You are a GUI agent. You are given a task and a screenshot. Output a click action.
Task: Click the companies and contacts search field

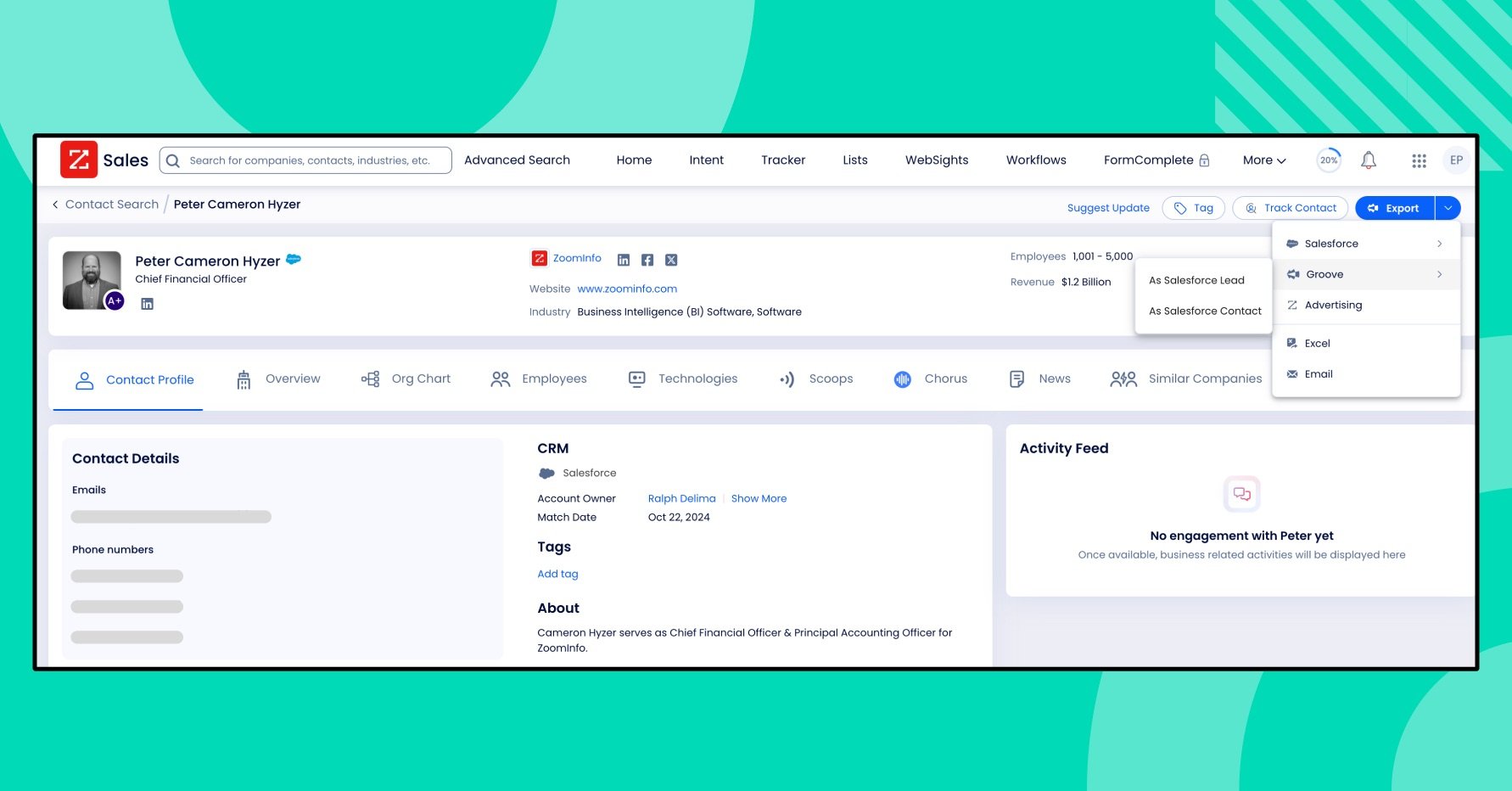(x=305, y=160)
